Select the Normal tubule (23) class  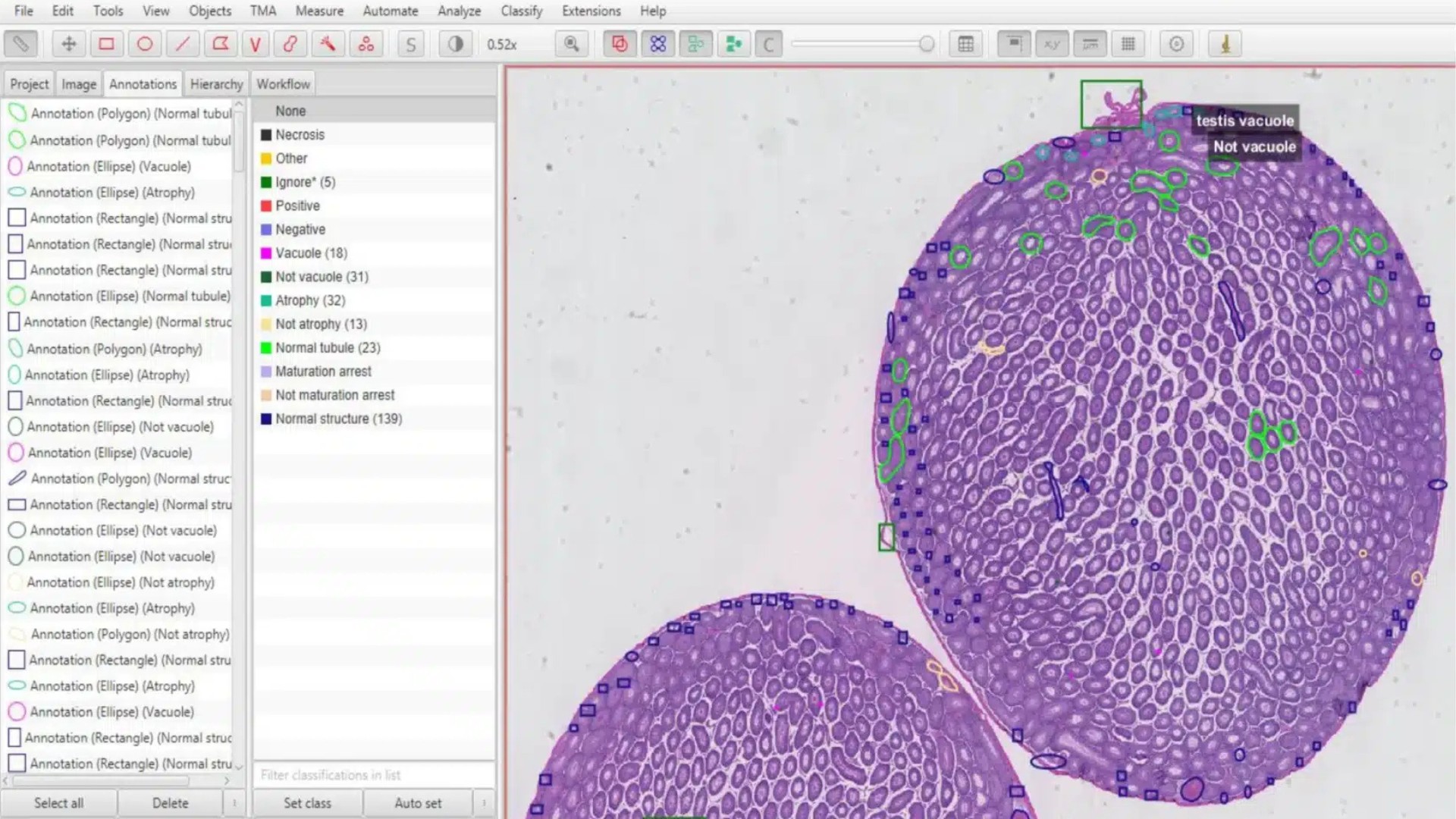(x=374, y=347)
